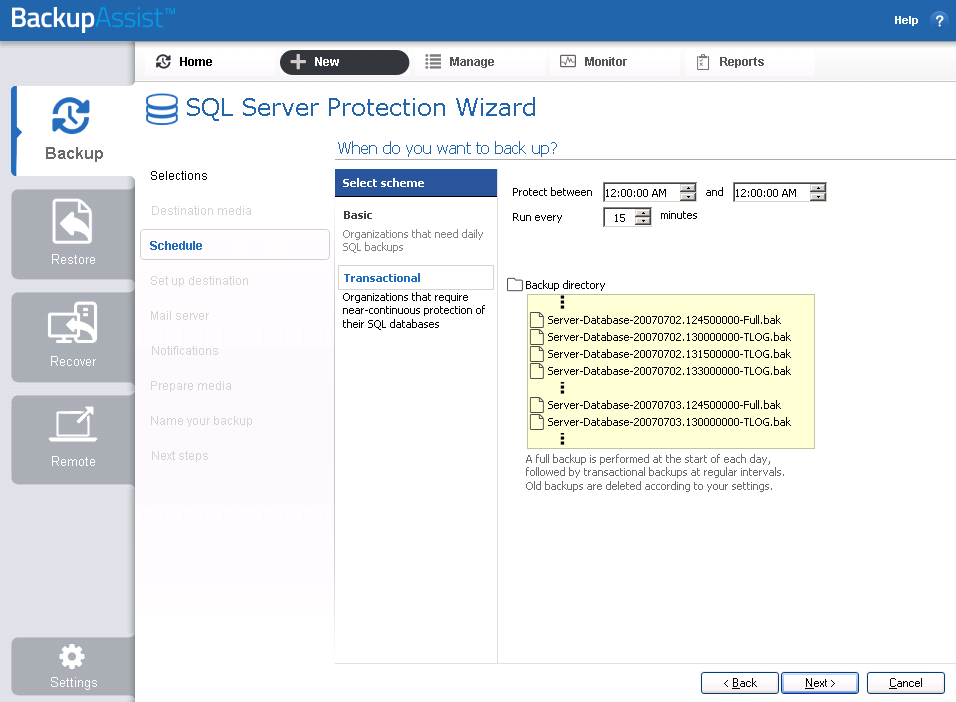The height and width of the screenshot is (702, 956).
Task: Click the SQL Server database icon
Action: point(162,109)
